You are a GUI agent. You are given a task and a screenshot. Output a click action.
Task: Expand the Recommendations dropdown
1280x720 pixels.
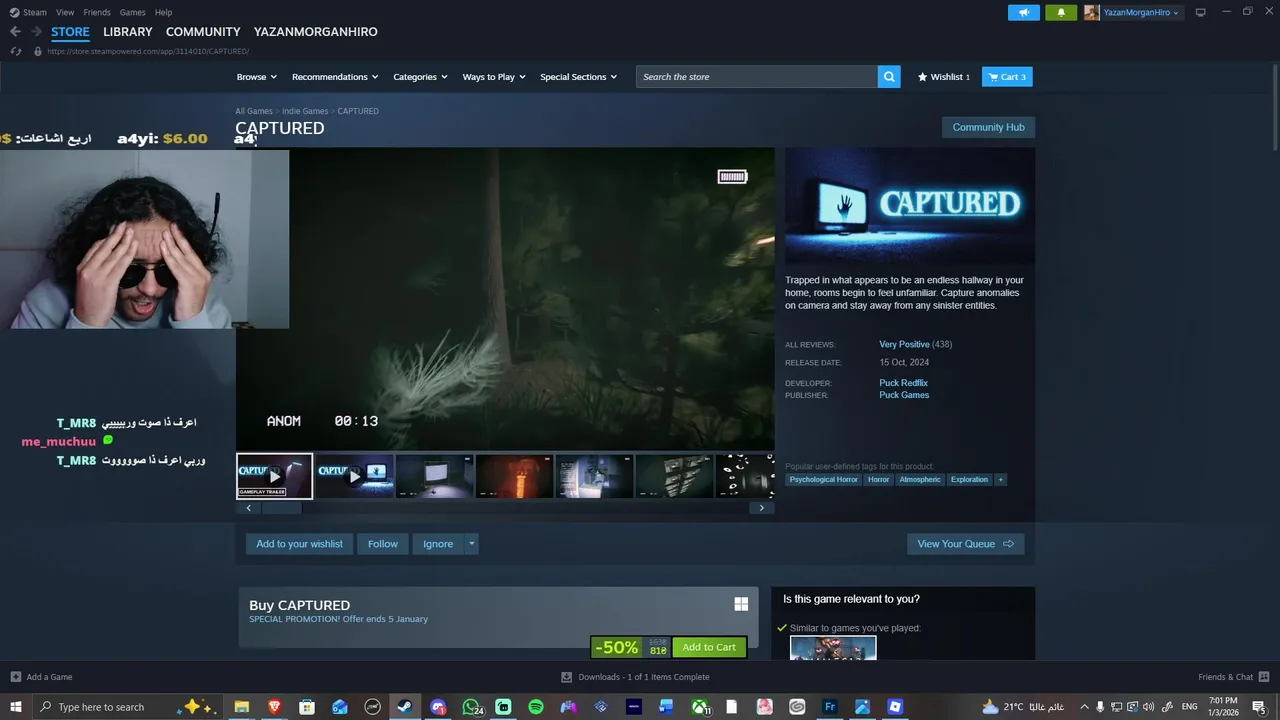tap(335, 77)
